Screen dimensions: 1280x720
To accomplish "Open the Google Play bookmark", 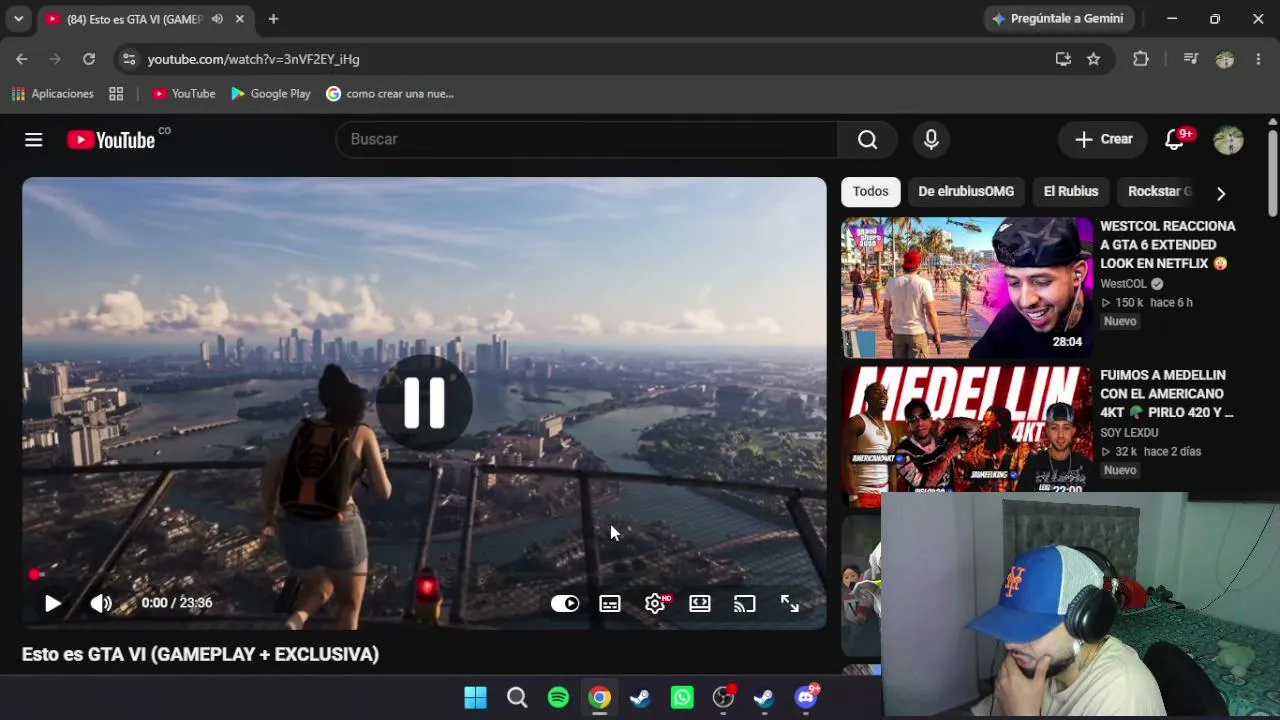I will click(271, 94).
